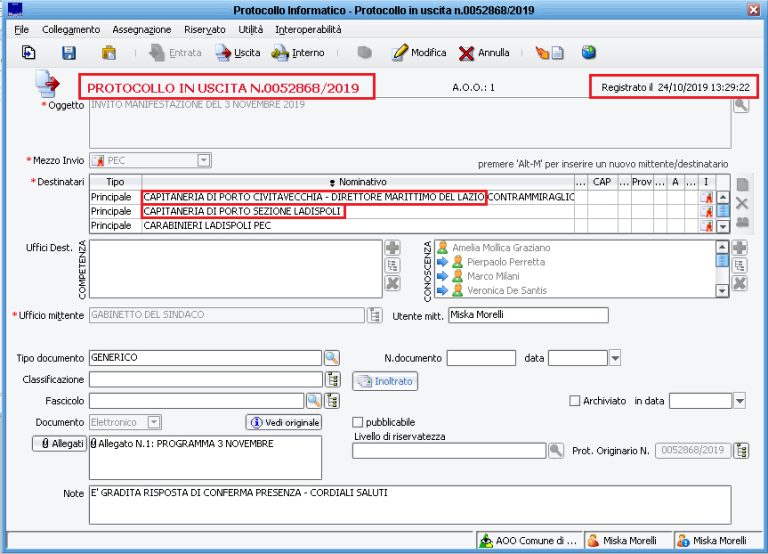This screenshot has height=554, width=768.
Task: Click Destinatari table scroll up arrow
Action: (723, 197)
